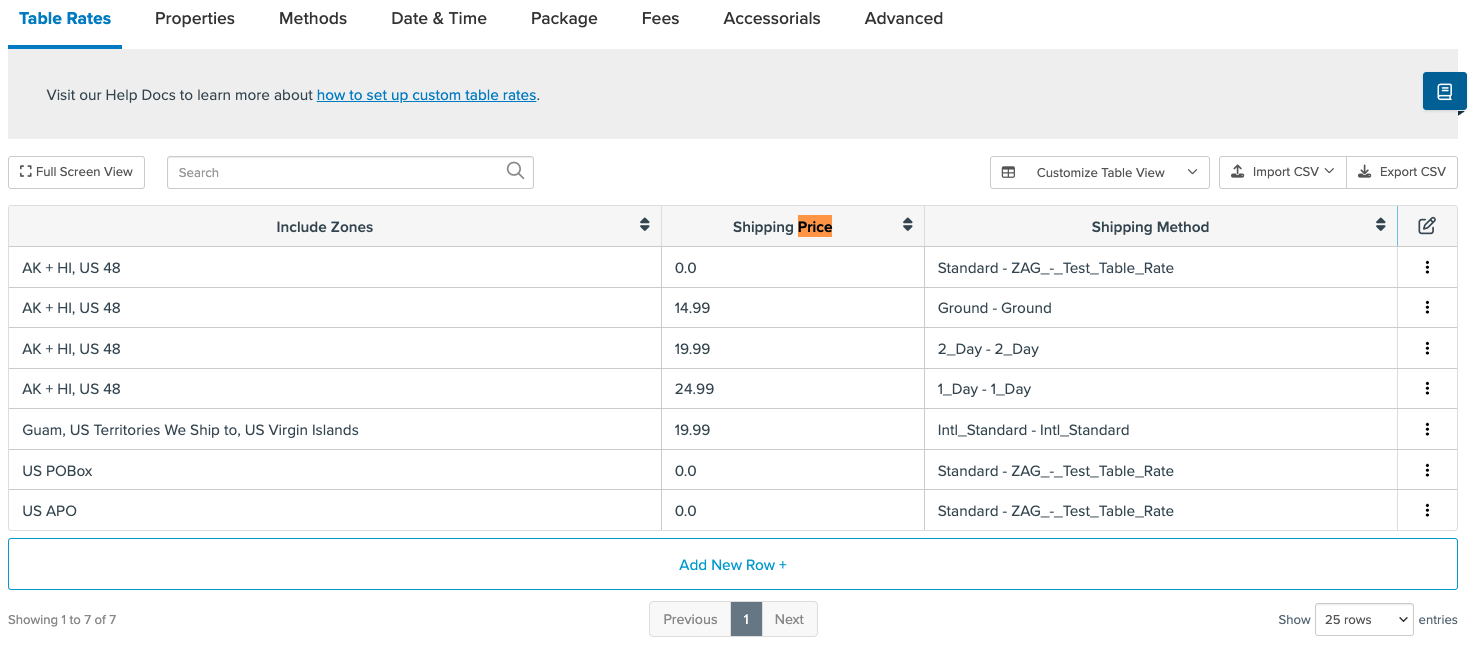Click the edit columns pencil icon
The height and width of the screenshot is (649, 1475).
[1427, 226]
